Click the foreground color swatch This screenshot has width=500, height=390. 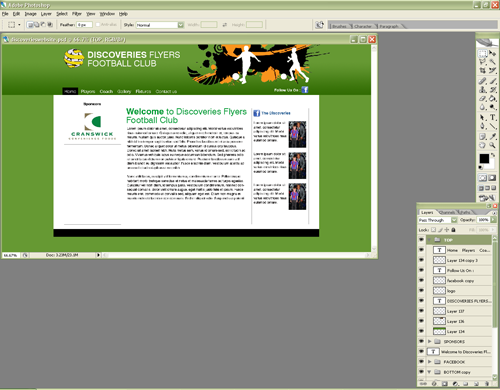(484, 158)
